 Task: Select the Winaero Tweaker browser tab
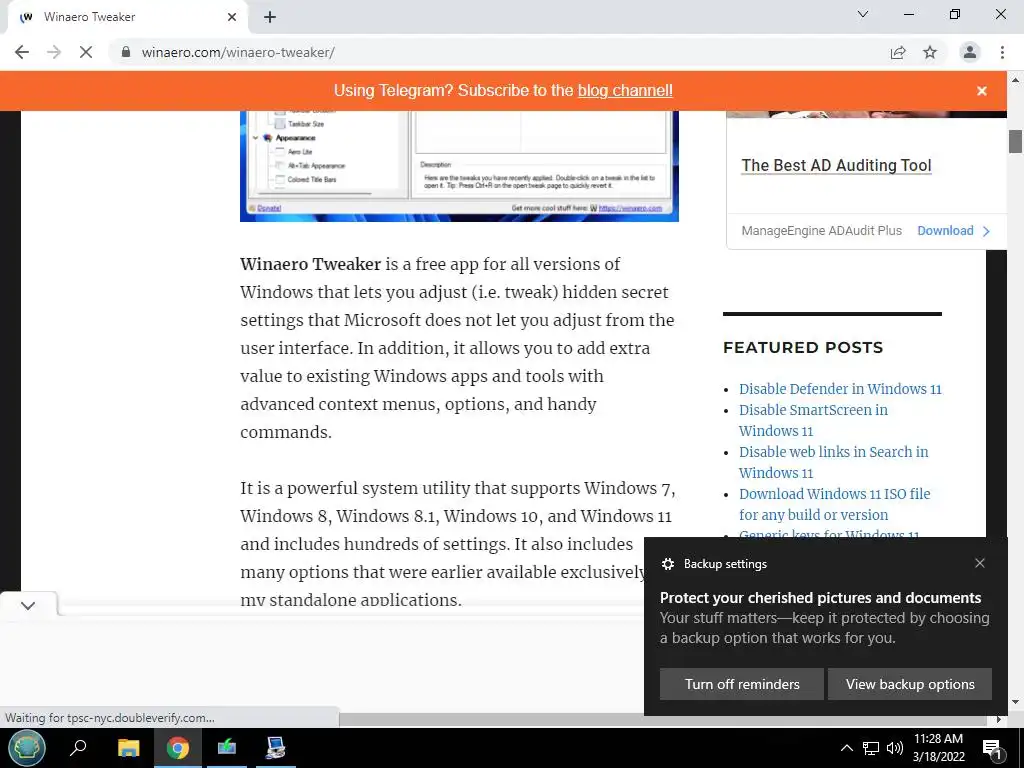coord(129,17)
